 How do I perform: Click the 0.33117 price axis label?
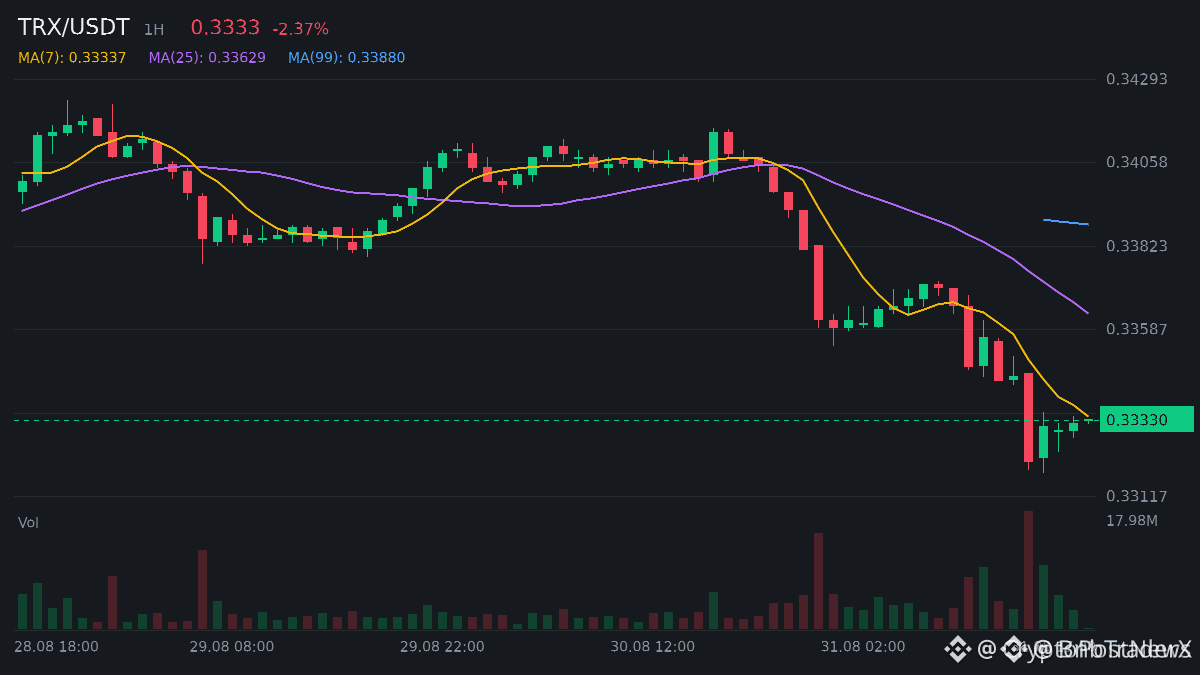[1137, 496]
